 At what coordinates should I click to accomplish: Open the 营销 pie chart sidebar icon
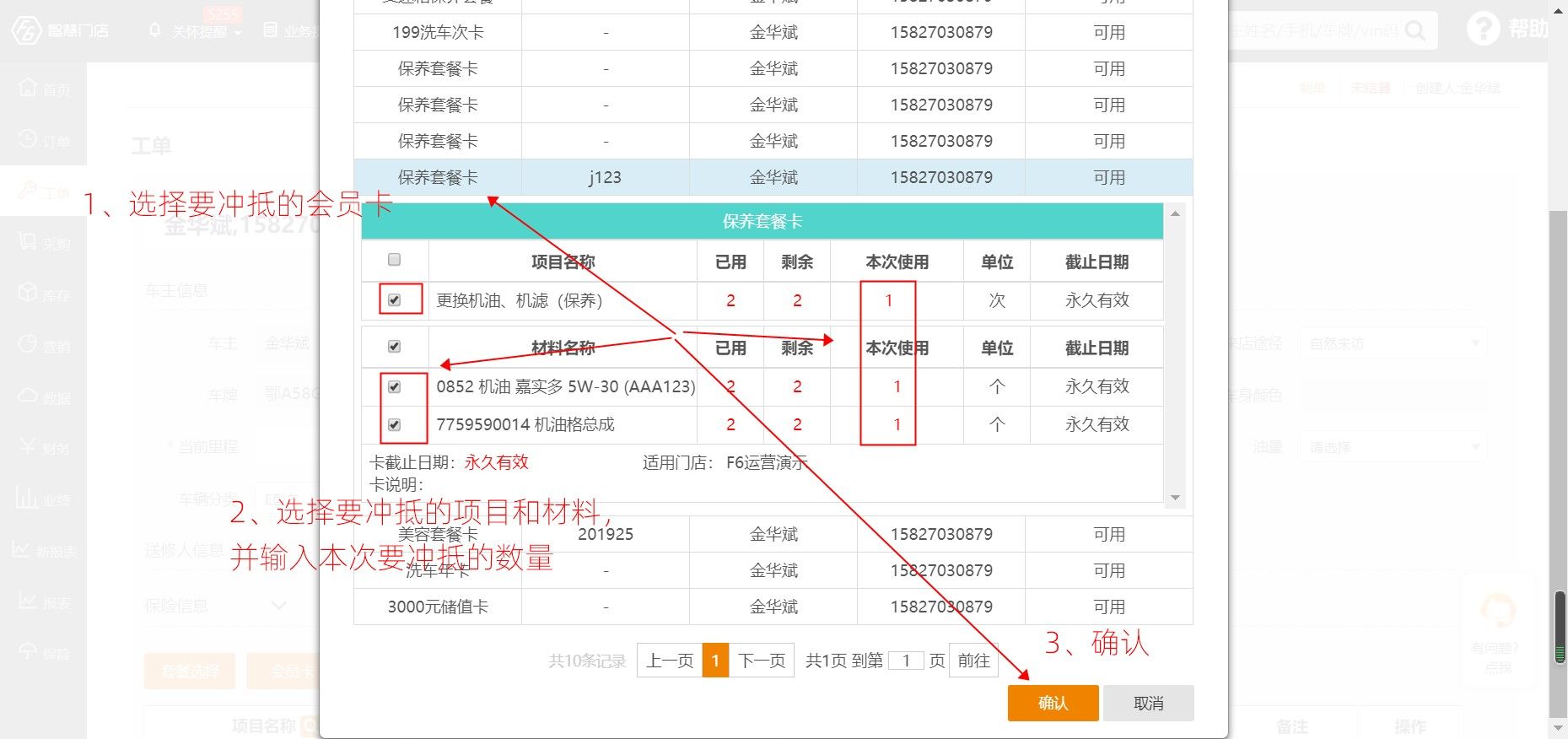click(28, 345)
